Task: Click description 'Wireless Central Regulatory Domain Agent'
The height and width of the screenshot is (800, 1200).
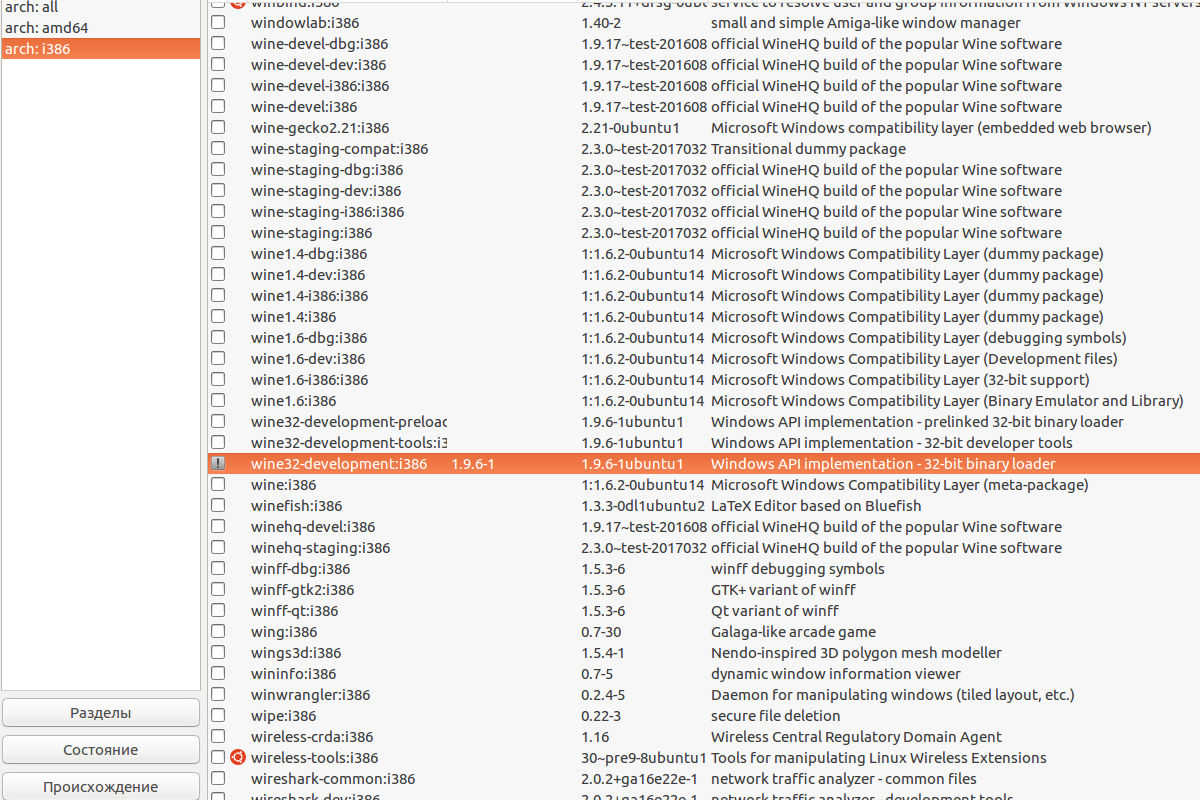Action: 856,736
